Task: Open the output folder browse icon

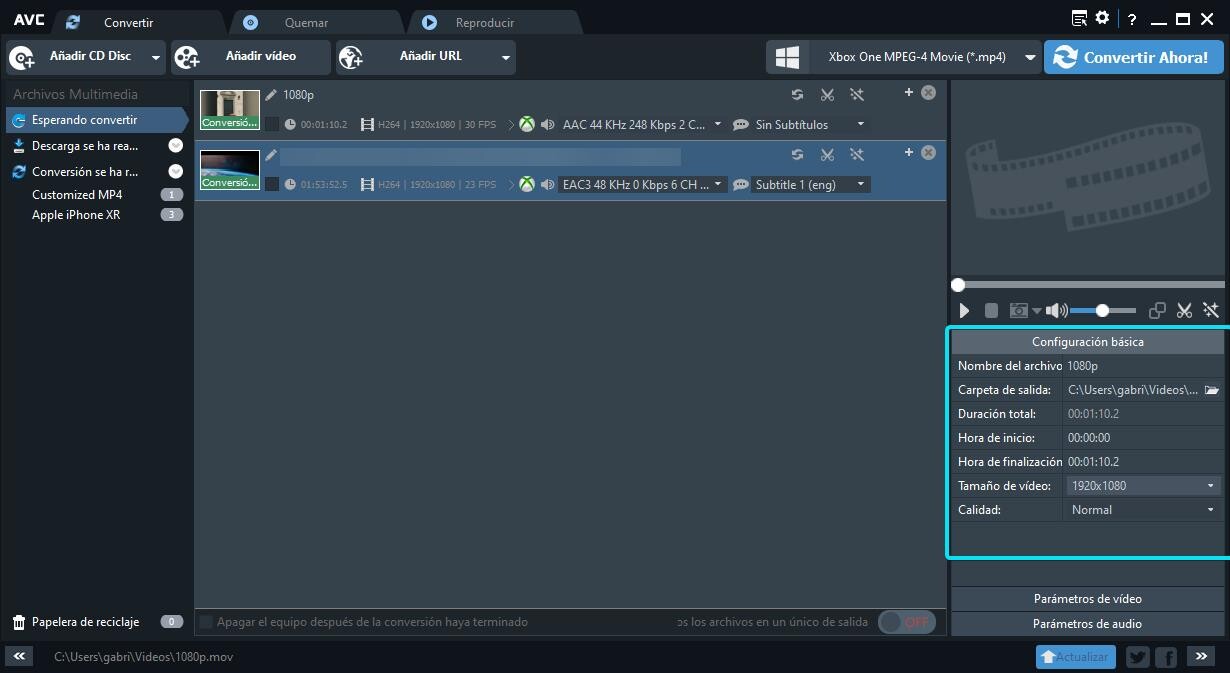Action: 1213,389
